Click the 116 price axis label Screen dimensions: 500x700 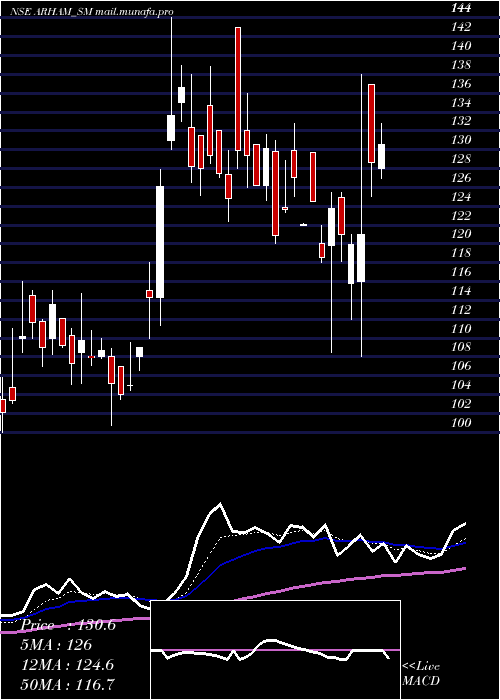coord(461,271)
